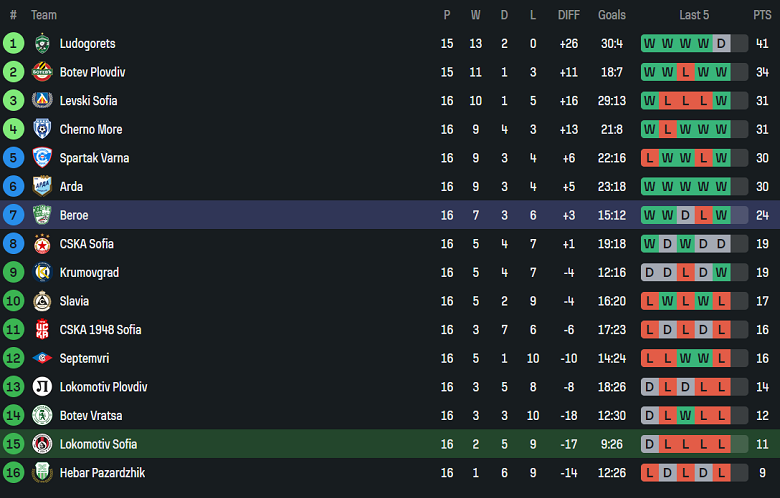Click the Cherno More club badge
Image resolution: width=780 pixels, height=498 pixels.
click(42, 129)
